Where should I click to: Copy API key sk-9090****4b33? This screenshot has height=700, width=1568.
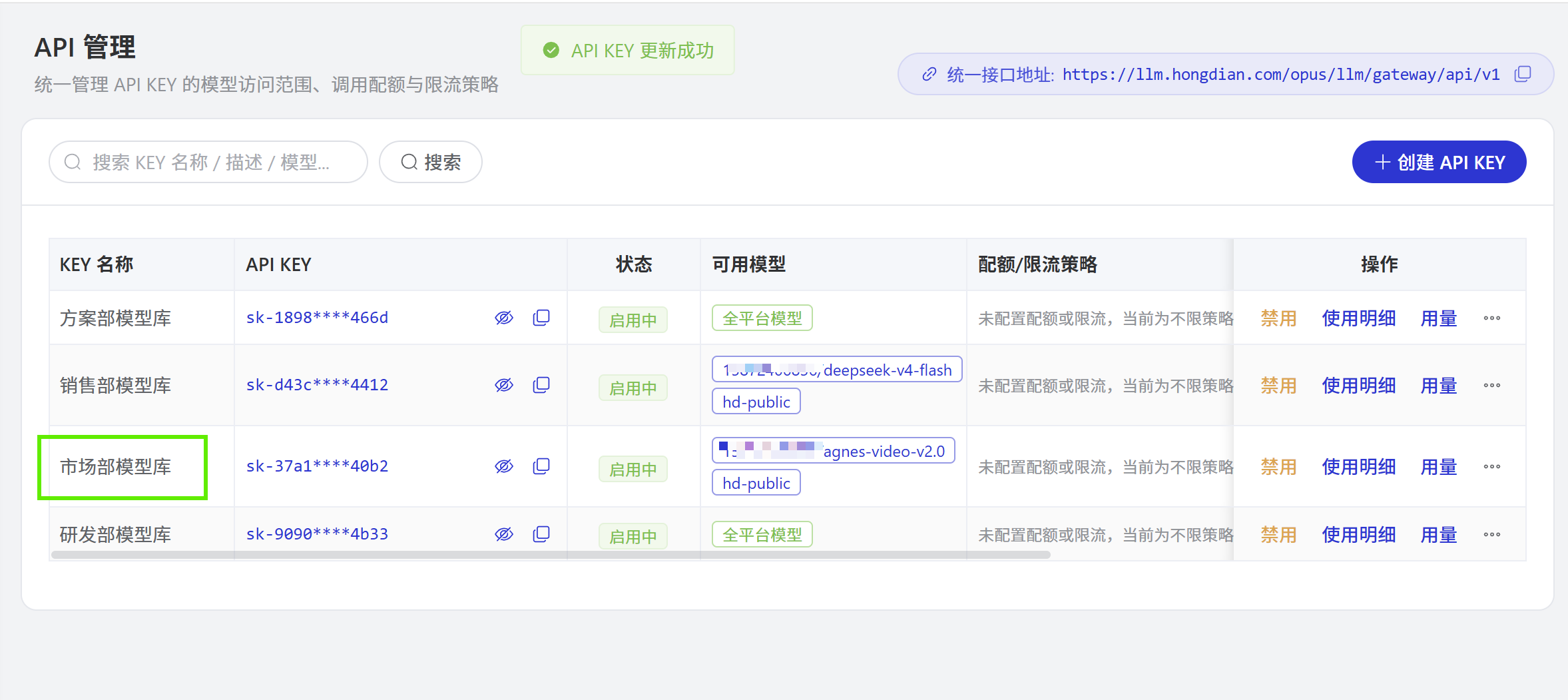click(x=541, y=534)
